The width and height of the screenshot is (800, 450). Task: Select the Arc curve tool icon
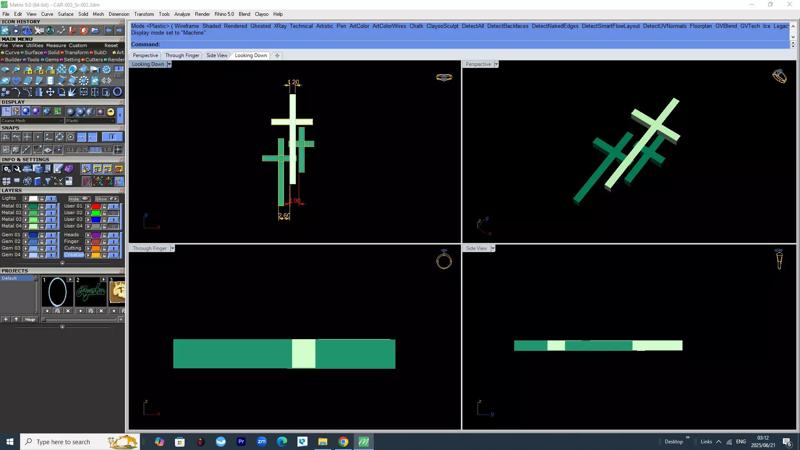coord(16,92)
